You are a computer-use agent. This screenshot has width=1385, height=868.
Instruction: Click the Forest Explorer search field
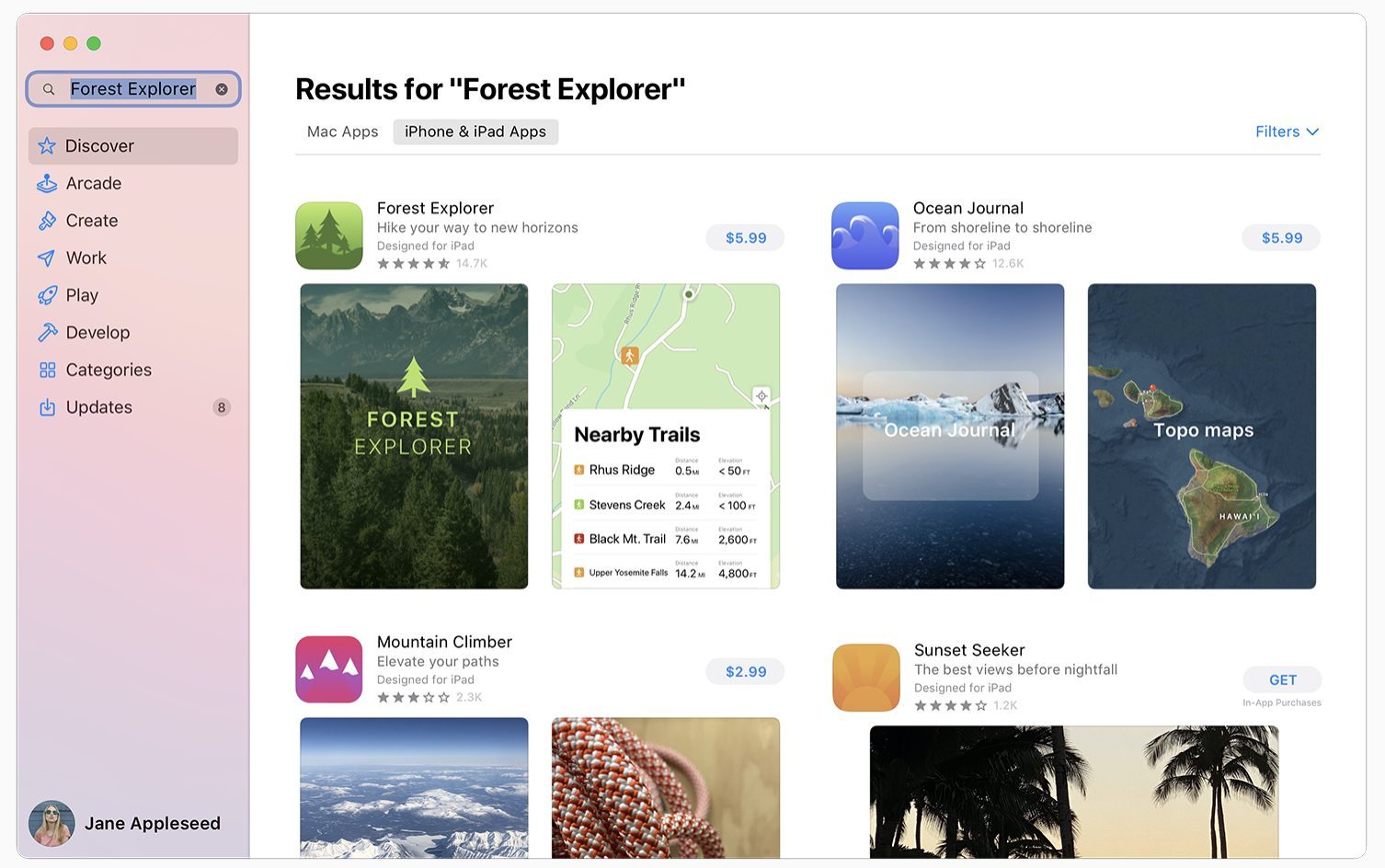[x=133, y=89]
